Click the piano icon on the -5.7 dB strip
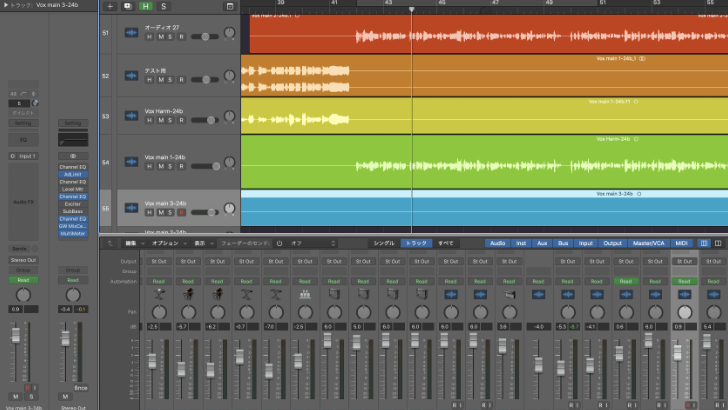The width and height of the screenshot is (728, 410). [188, 294]
